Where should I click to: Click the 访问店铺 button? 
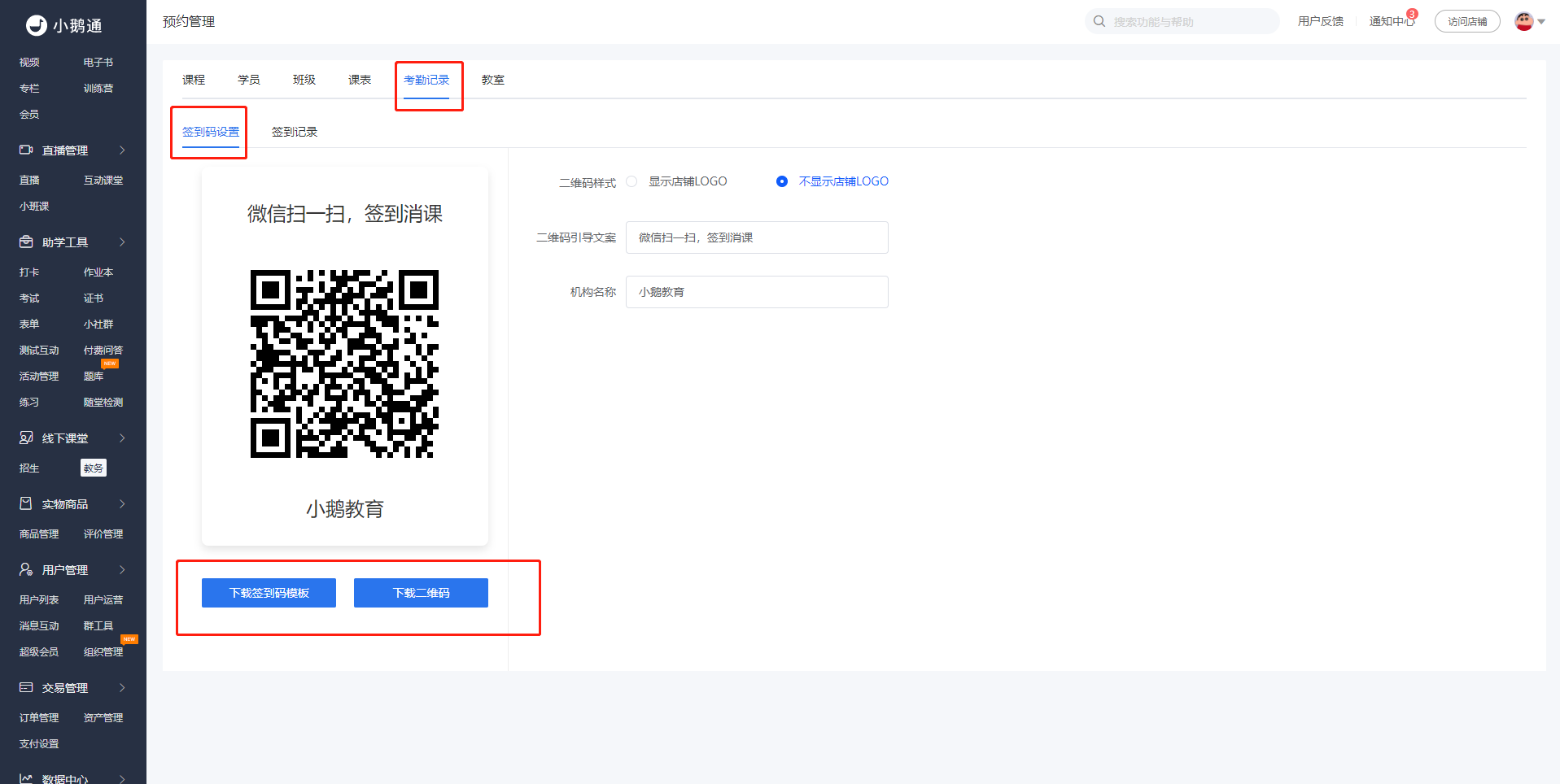(x=1467, y=22)
